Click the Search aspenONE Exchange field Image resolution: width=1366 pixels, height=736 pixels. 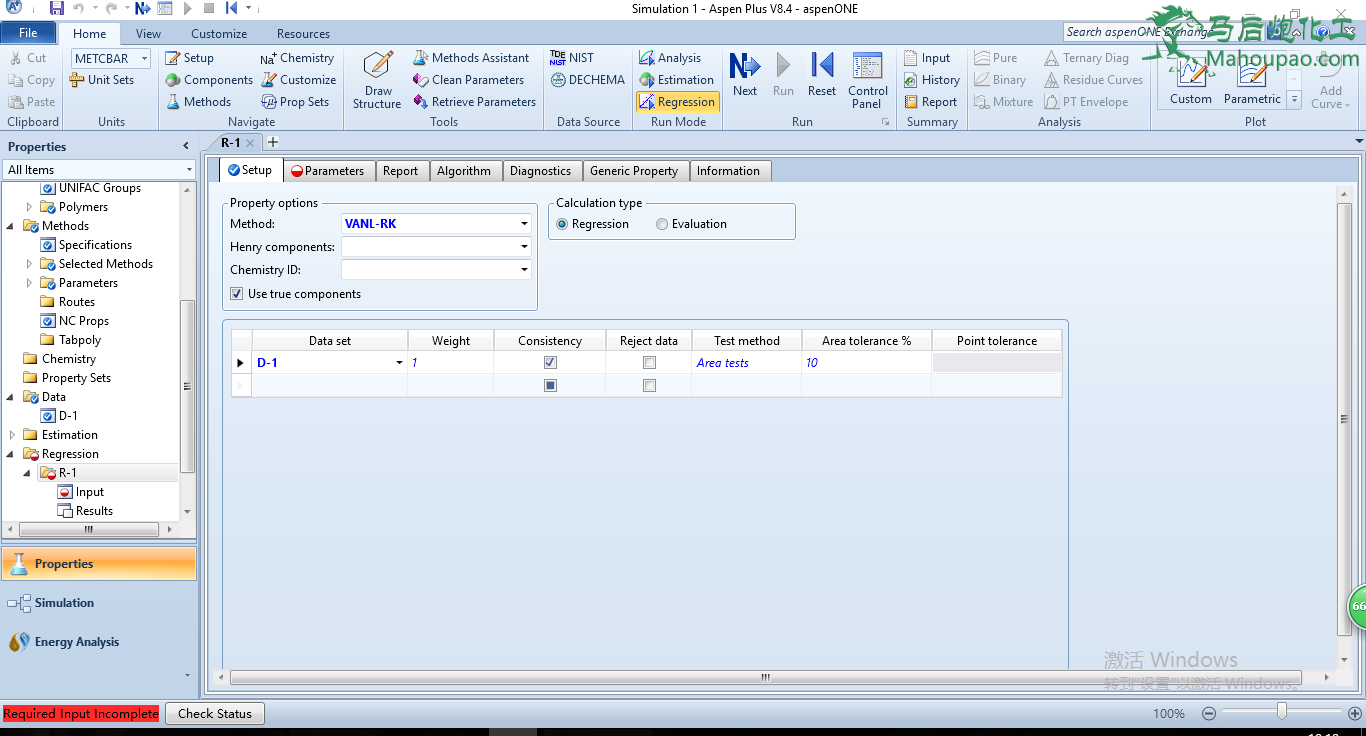point(1160,32)
